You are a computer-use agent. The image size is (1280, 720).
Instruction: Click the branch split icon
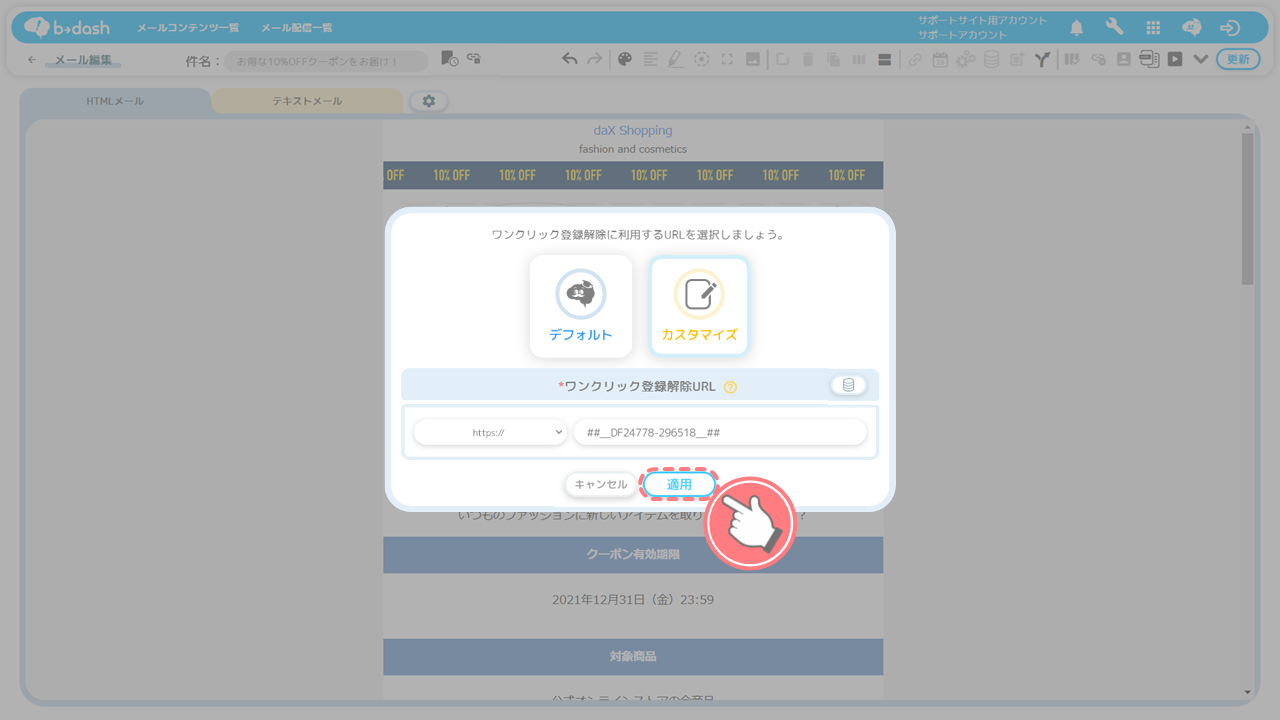[x=1042, y=60]
